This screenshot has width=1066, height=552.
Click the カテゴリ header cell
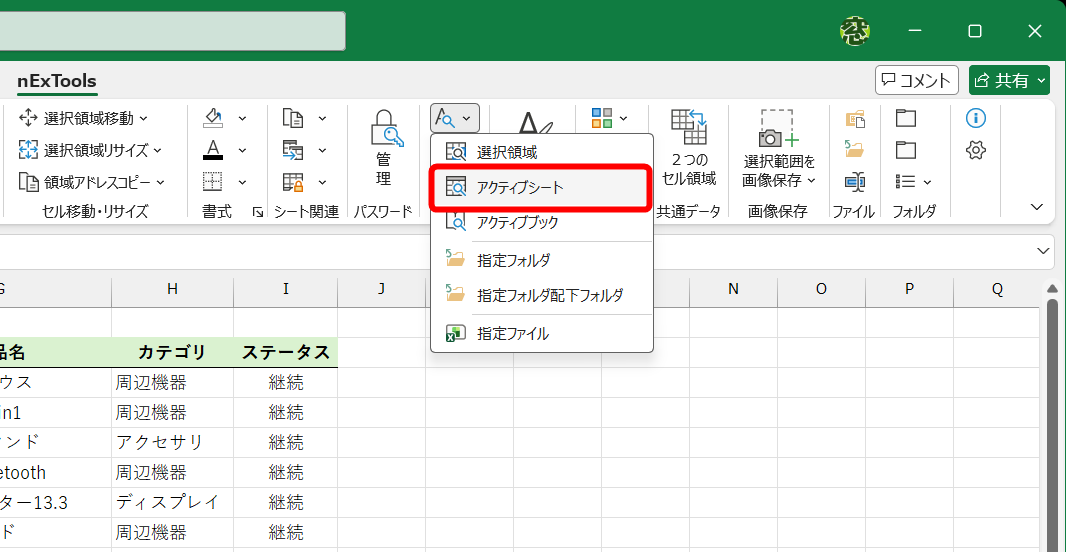[173, 352]
